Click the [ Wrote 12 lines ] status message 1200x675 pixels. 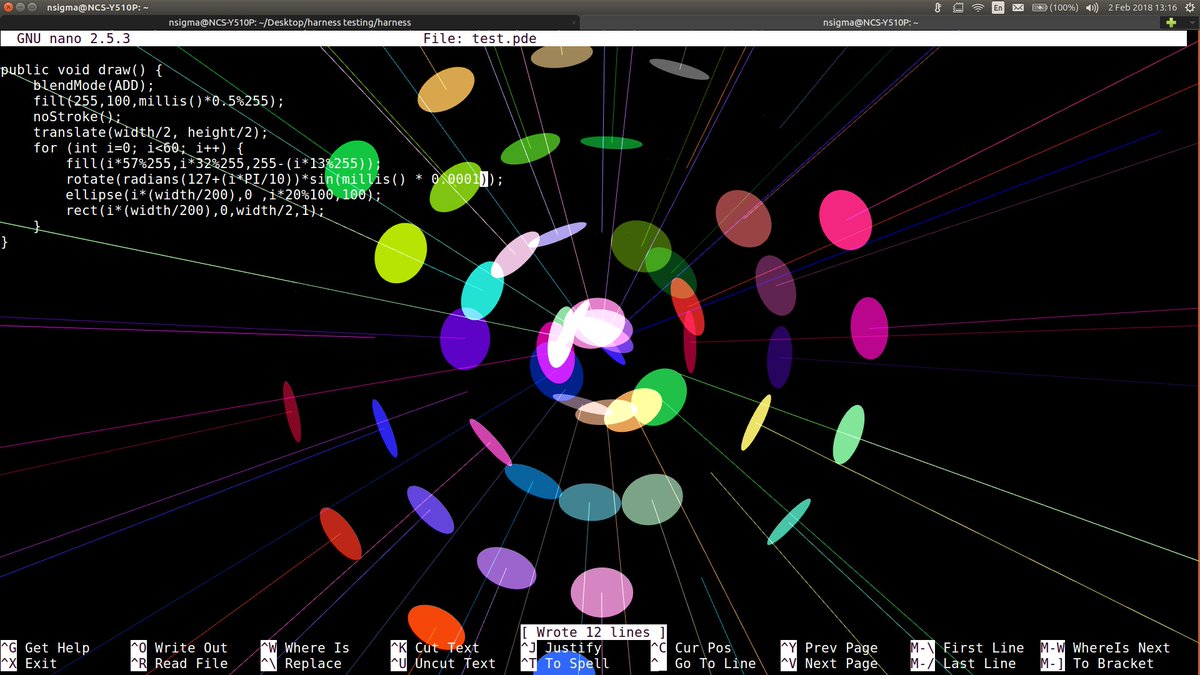tap(594, 632)
